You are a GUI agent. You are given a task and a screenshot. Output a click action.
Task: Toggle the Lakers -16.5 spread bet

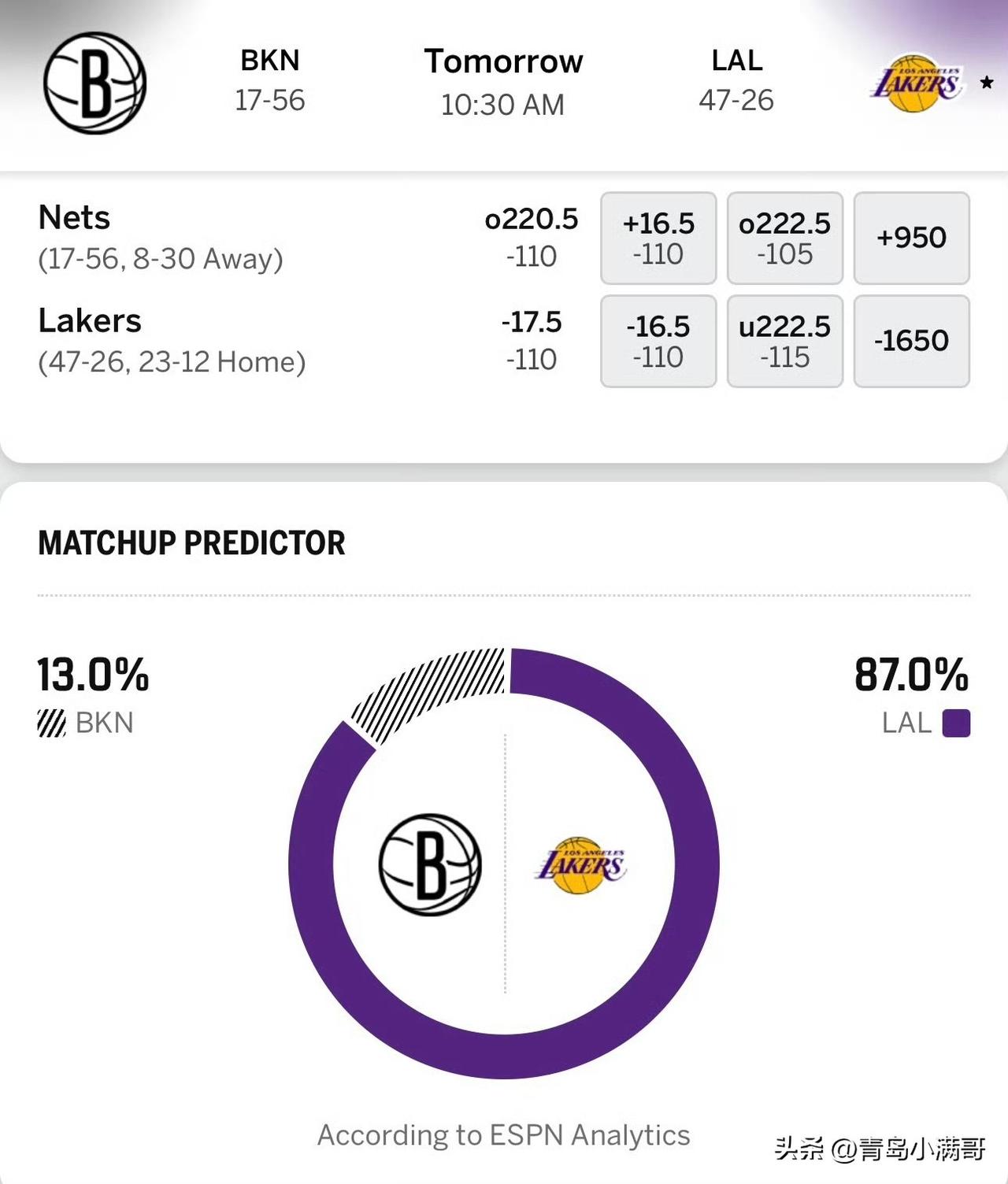[658, 341]
